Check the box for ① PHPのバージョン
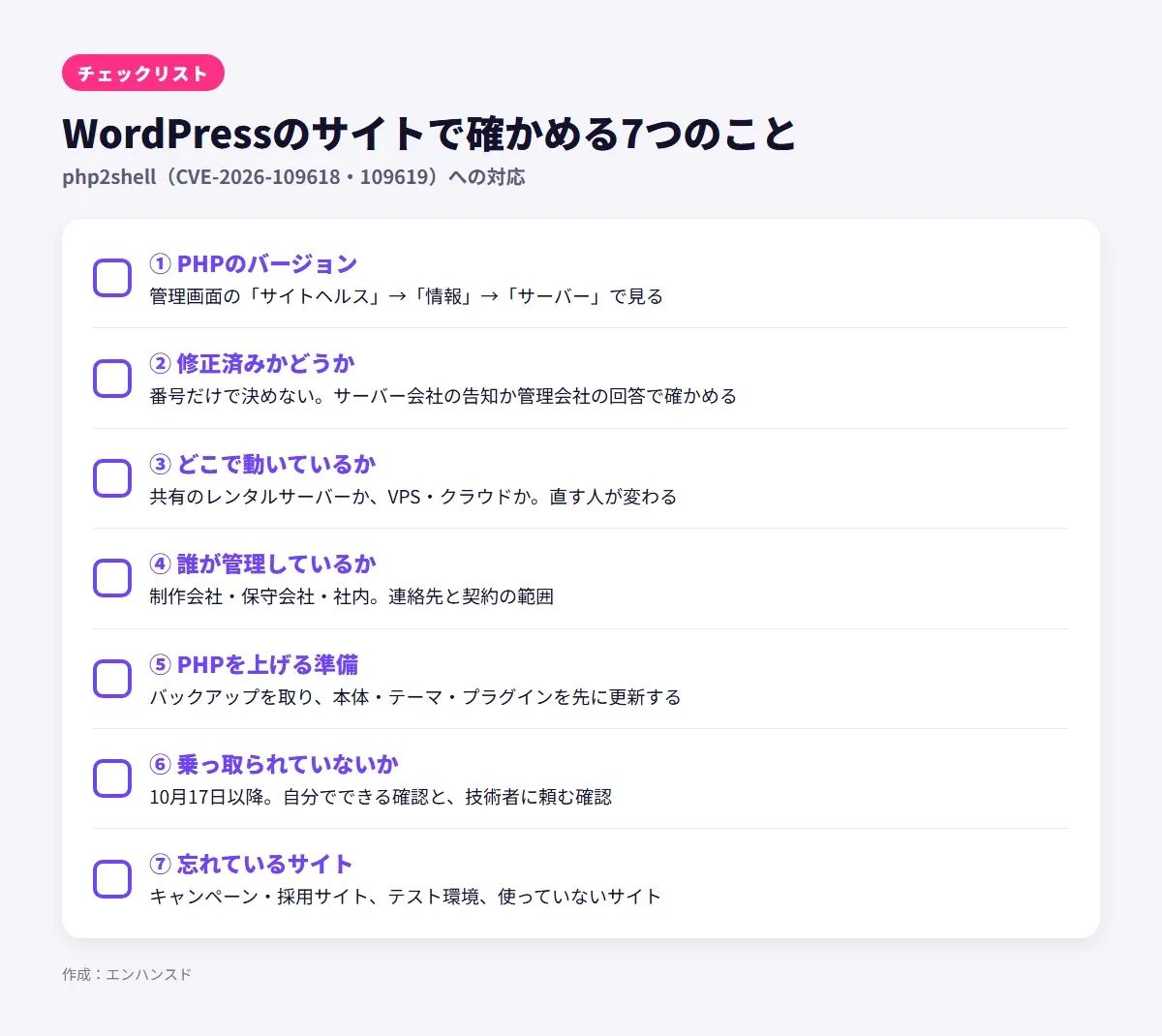This screenshot has width=1162, height=1036. (112, 278)
